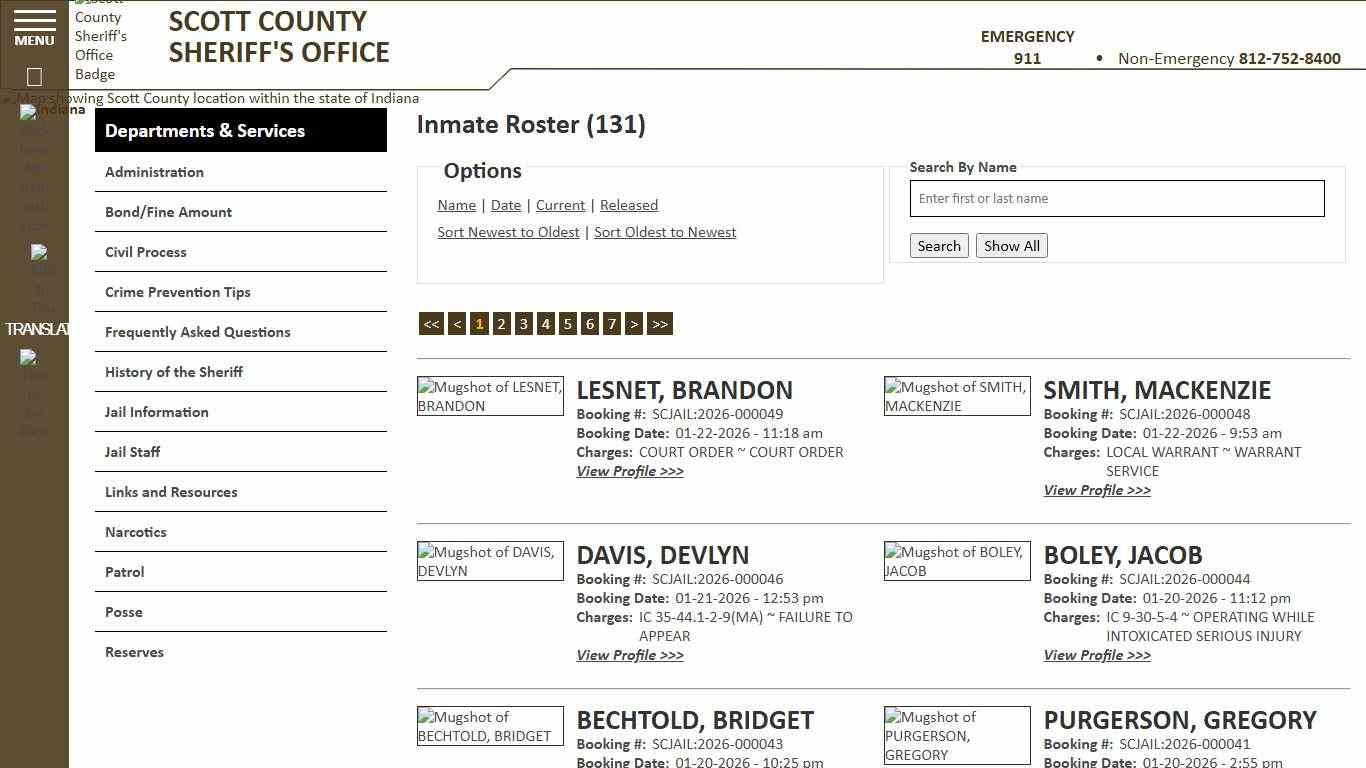Sort inmates Newest to Oldest
The width and height of the screenshot is (1366, 768).
(508, 231)
